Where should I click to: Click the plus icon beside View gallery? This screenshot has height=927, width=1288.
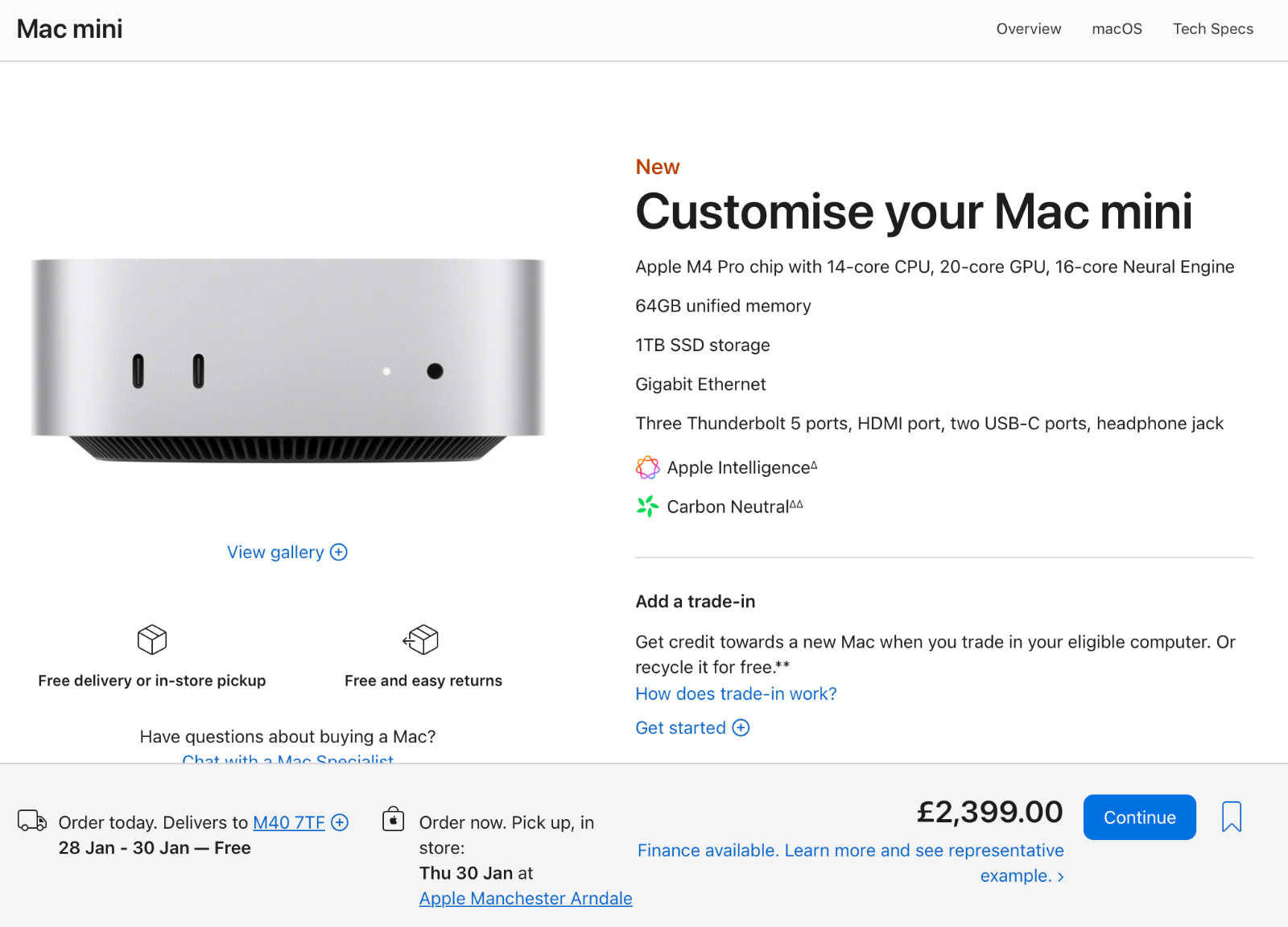click(x=339, y=552)
